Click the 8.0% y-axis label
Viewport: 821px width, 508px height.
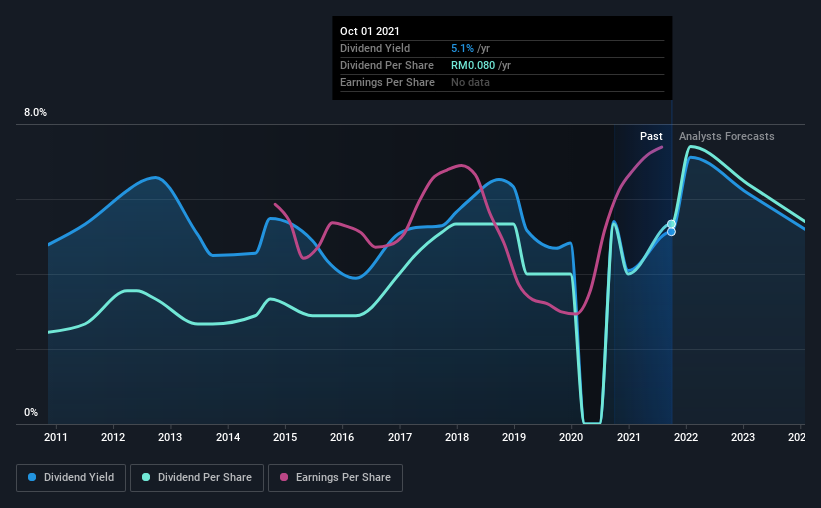click(x=35, y=113)
